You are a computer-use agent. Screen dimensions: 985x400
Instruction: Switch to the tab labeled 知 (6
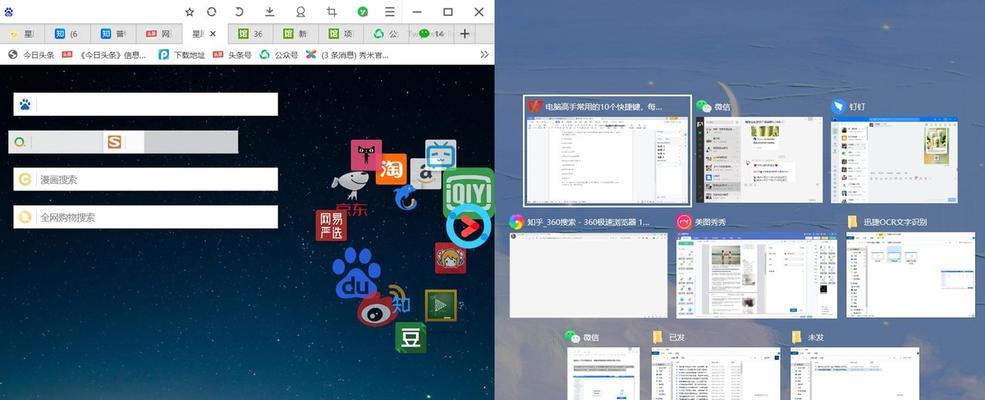point(67,34)
